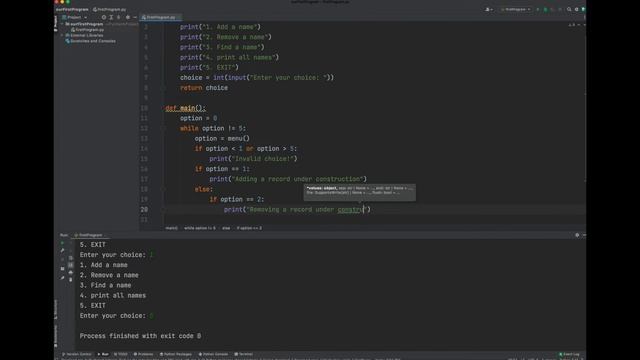Click firstProgram.py in navigation bar
This screenshot has height=360, width=640.
pyautogui.click(x=109, y=9)
